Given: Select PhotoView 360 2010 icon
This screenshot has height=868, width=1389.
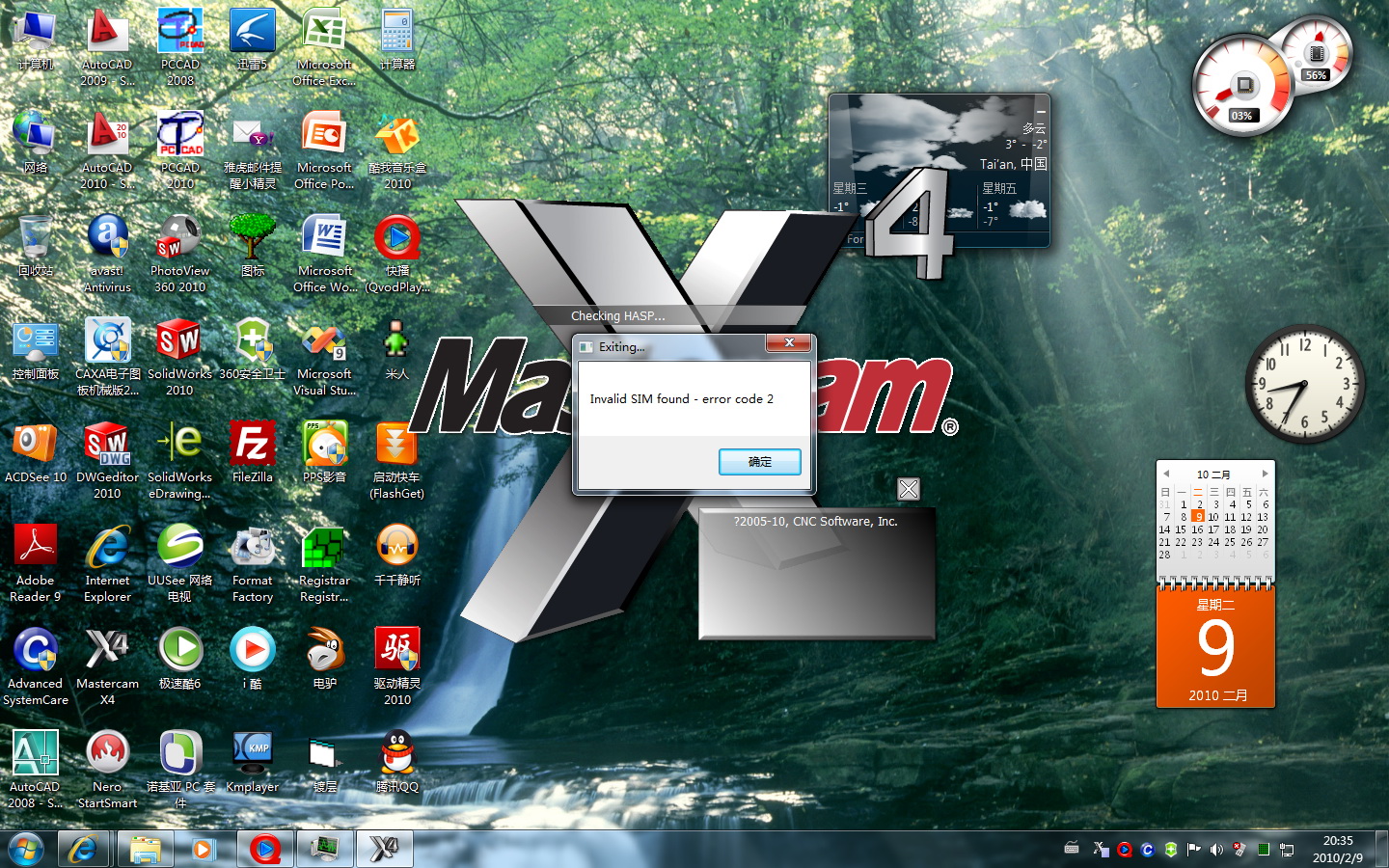Looking at the screenshot, I should tap(179, 254).
